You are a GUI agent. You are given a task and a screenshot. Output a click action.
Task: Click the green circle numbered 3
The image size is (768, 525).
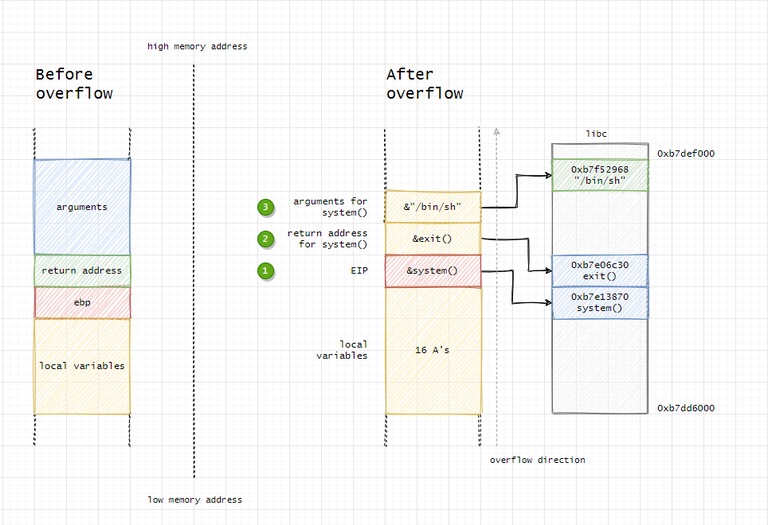[x=265, y=208]
